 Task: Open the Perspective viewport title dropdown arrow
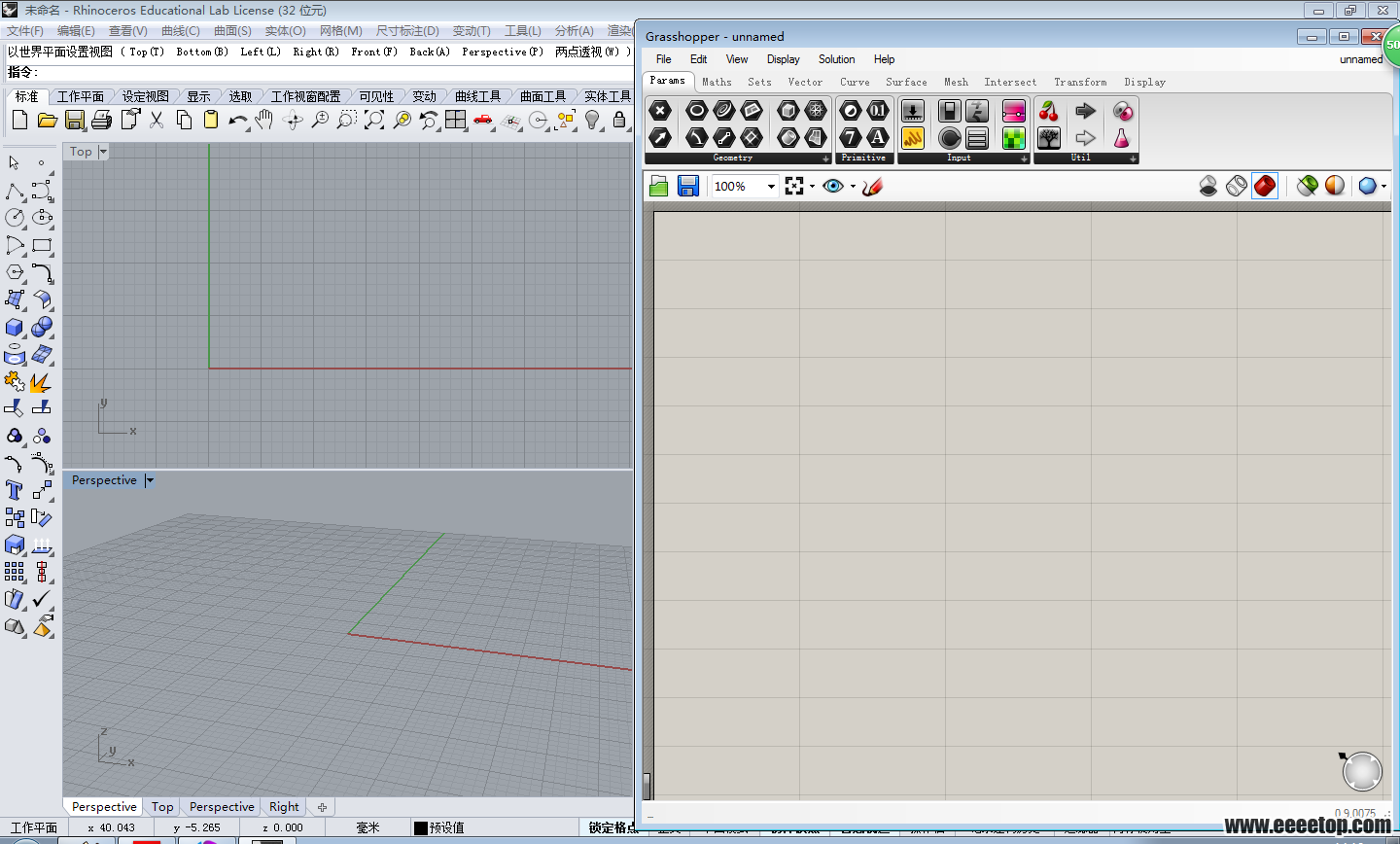[149, 480]
